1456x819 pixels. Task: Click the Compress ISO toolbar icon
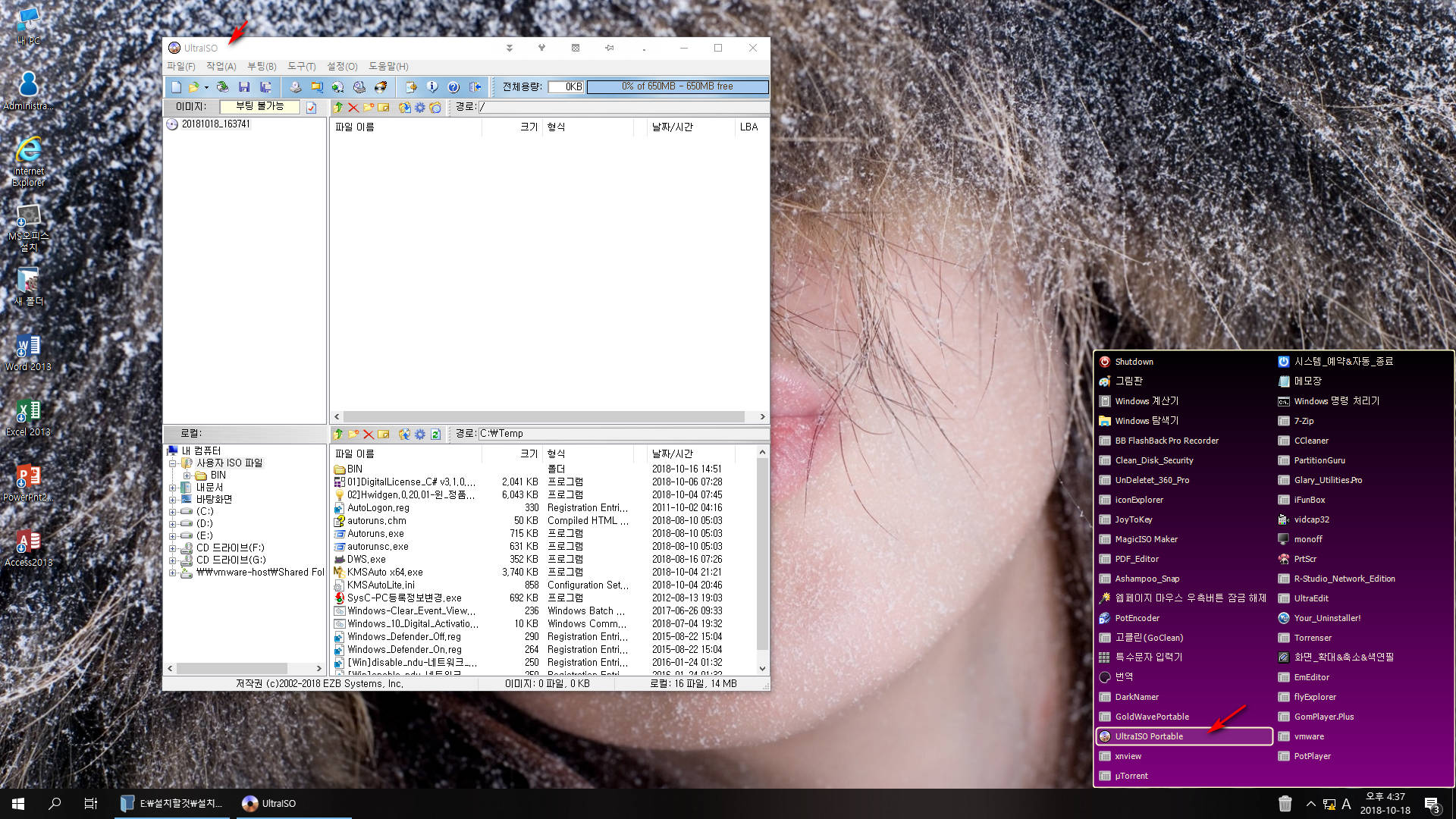pyautogui.click(x=316, y=87)
